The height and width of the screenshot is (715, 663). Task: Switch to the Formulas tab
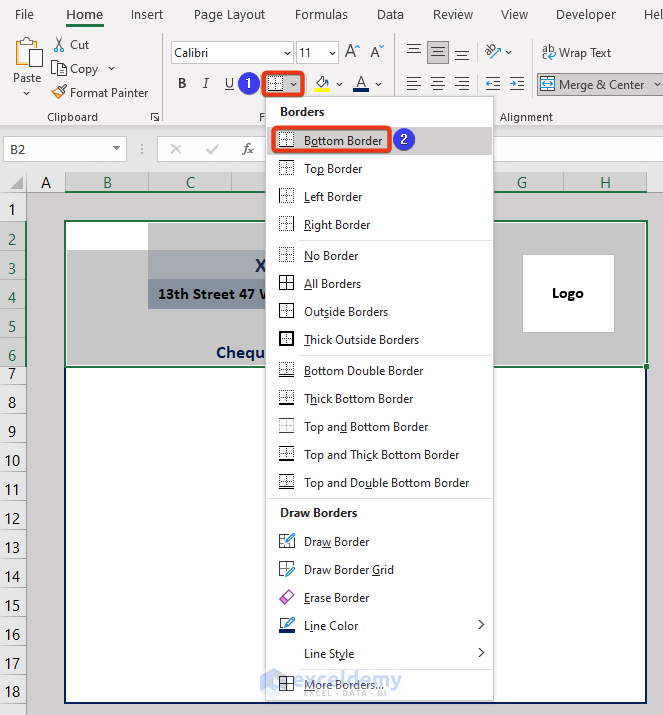click(321, 15)
